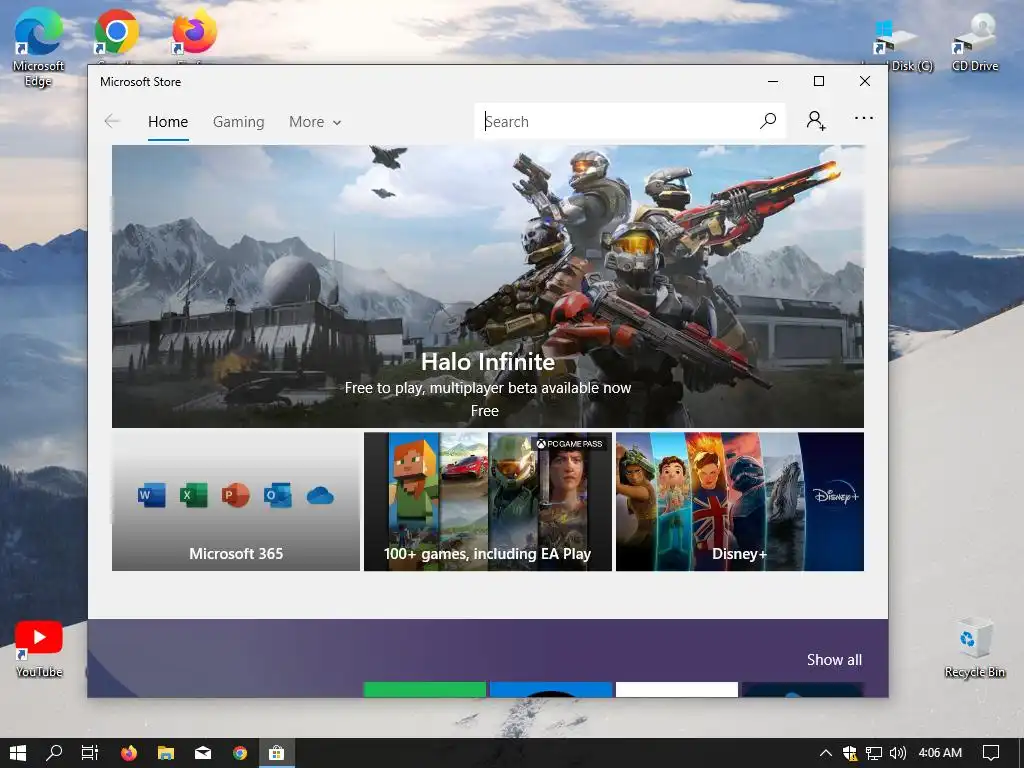Click the PC Game Pass badge
The height and width of the screenshot is (768, 1024).
pos(569,444)
